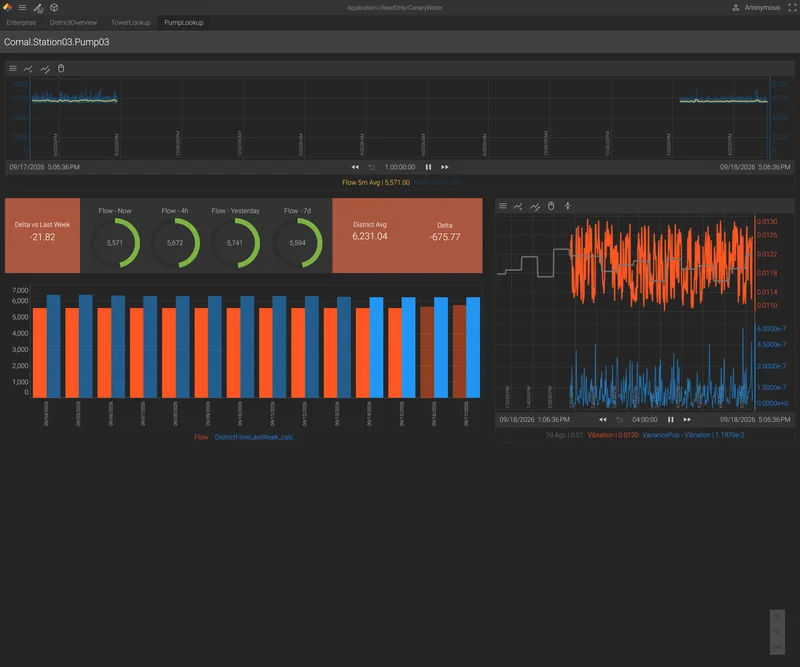Rewind the flow trend chart
This screenshot has width=800, height=667.
tap(355, 167)
